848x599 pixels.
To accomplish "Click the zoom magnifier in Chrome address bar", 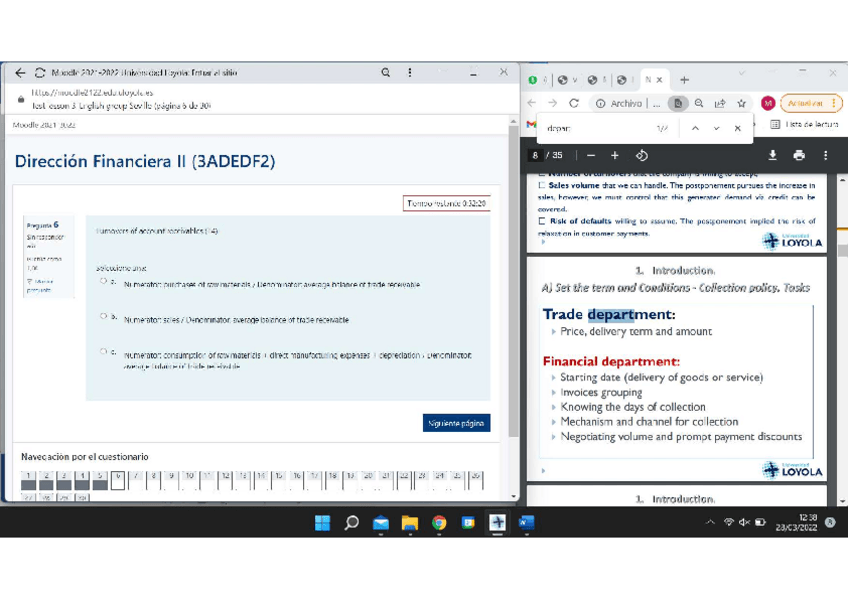I will coord(699,103).
